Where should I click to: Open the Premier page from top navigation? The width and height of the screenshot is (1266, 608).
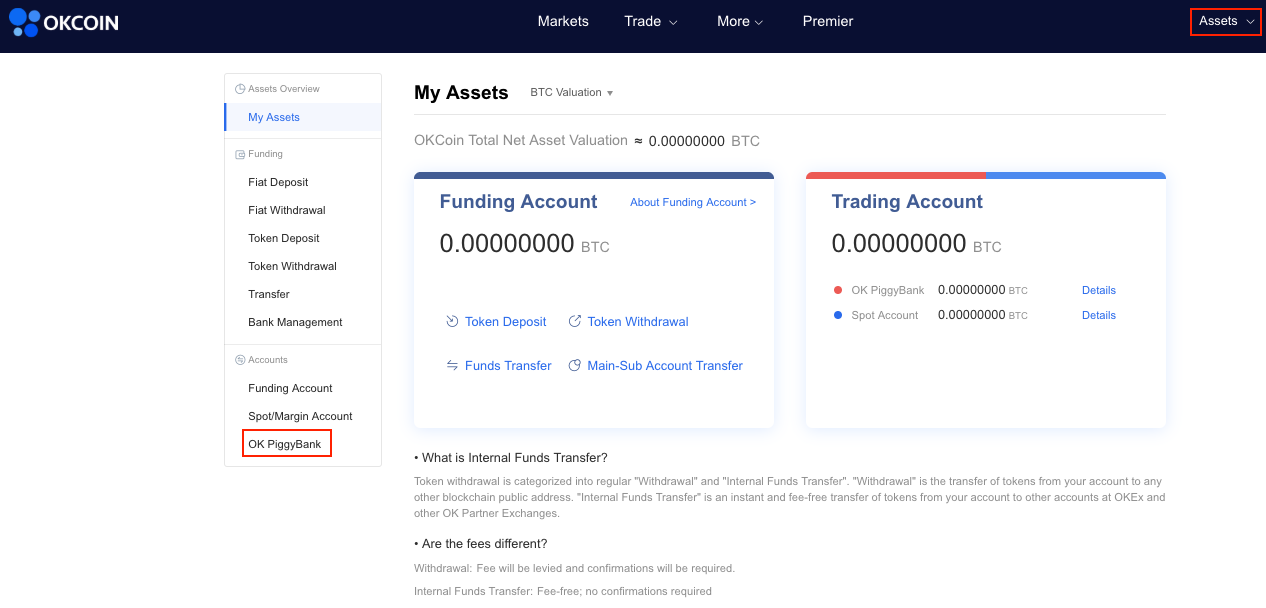[x=828, y=21]
